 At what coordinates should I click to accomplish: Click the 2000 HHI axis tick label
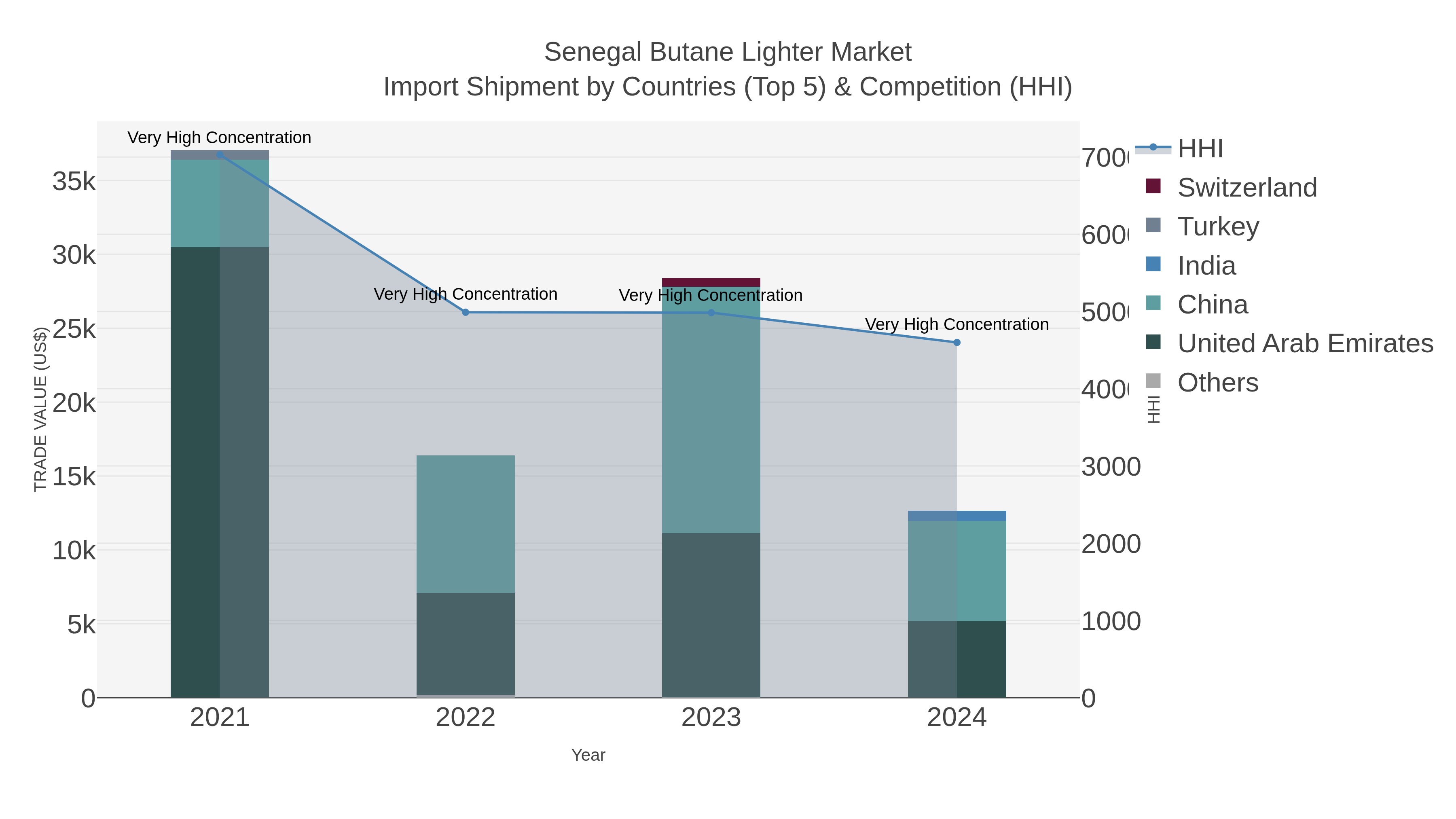point(1111,544)
